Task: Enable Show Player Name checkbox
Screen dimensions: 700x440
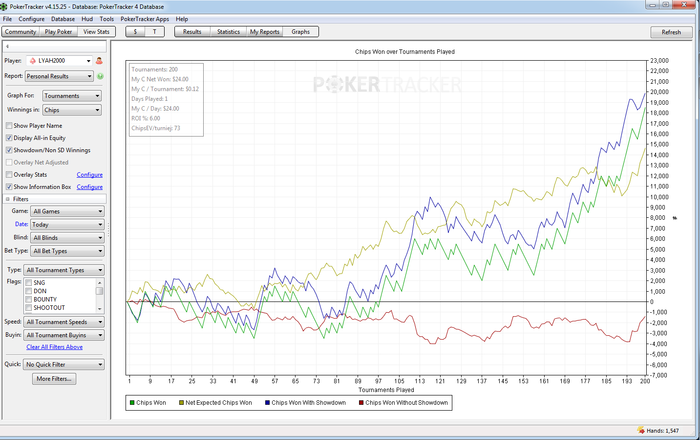Action: coord(9,125)
